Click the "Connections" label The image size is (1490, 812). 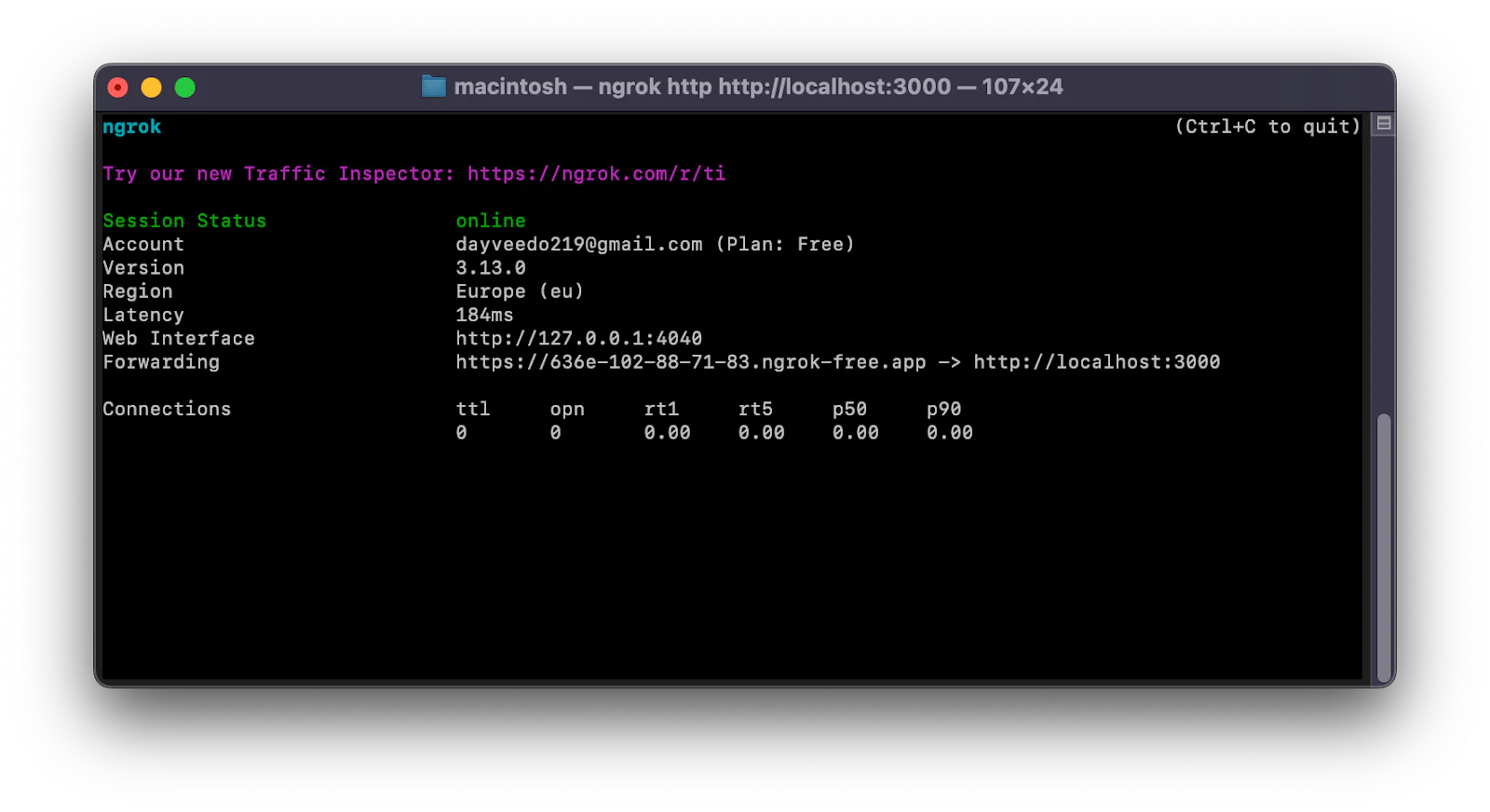tap(167, 409)
